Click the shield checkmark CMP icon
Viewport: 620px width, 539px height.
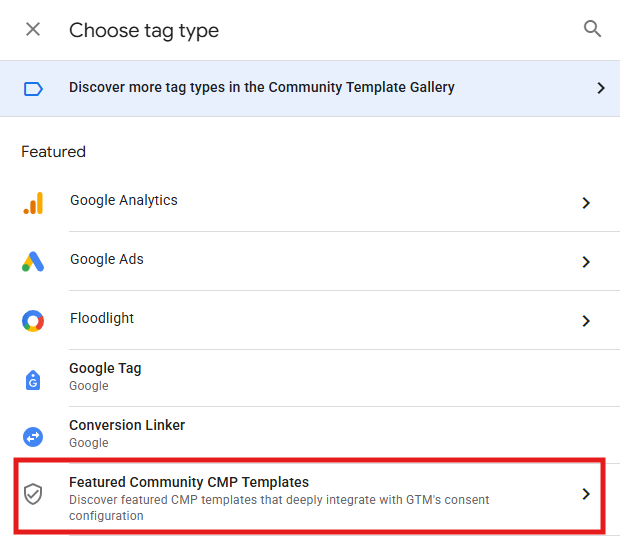tap(33, 494)
